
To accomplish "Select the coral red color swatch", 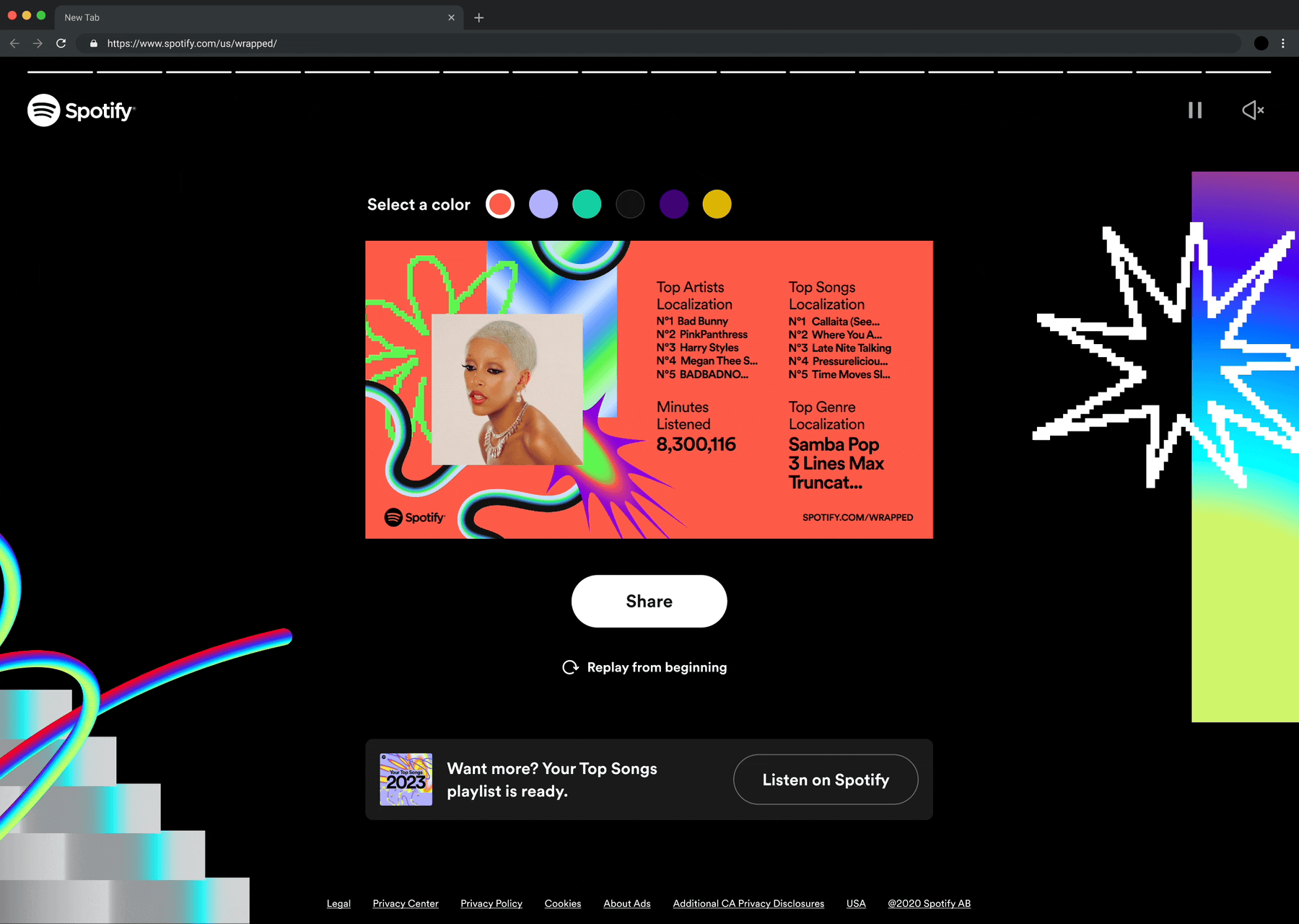I will point(500,204).
